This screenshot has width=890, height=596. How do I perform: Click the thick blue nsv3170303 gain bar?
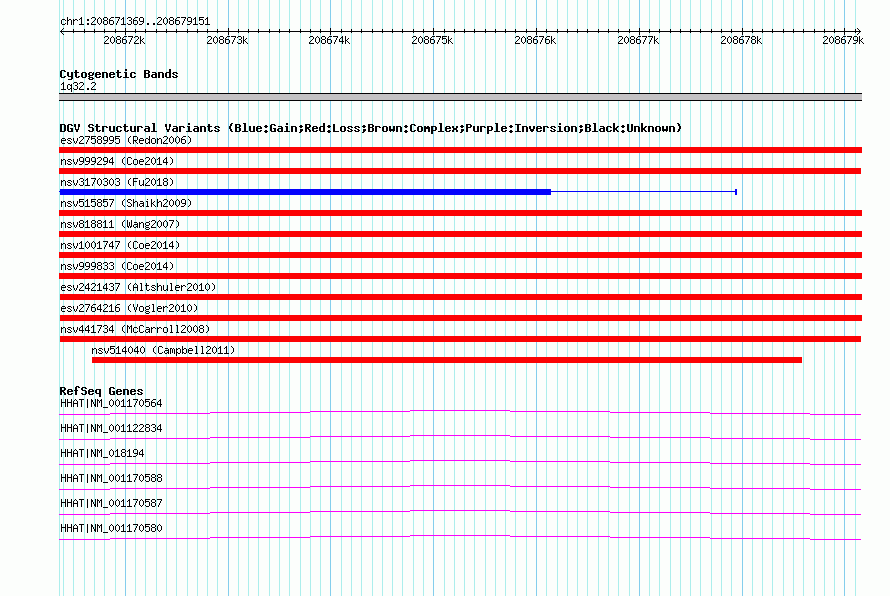(x=305, y=192)
